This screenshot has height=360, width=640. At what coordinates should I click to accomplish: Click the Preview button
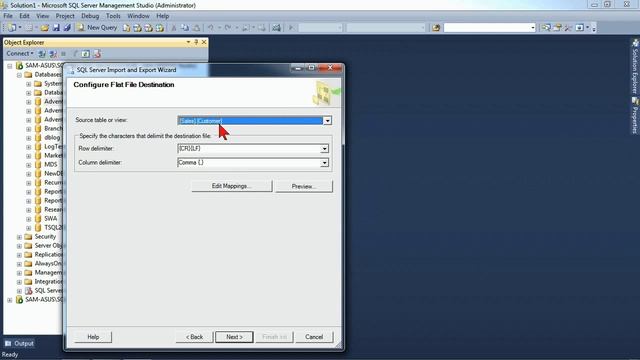click(304, 186)
